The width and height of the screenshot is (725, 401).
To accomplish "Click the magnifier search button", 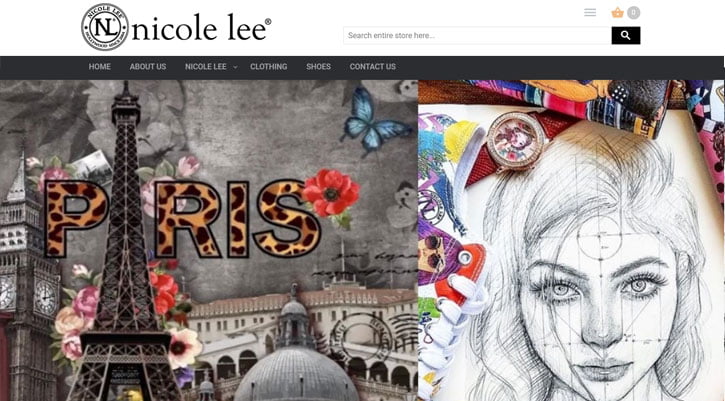I will [x=626, y=36].
